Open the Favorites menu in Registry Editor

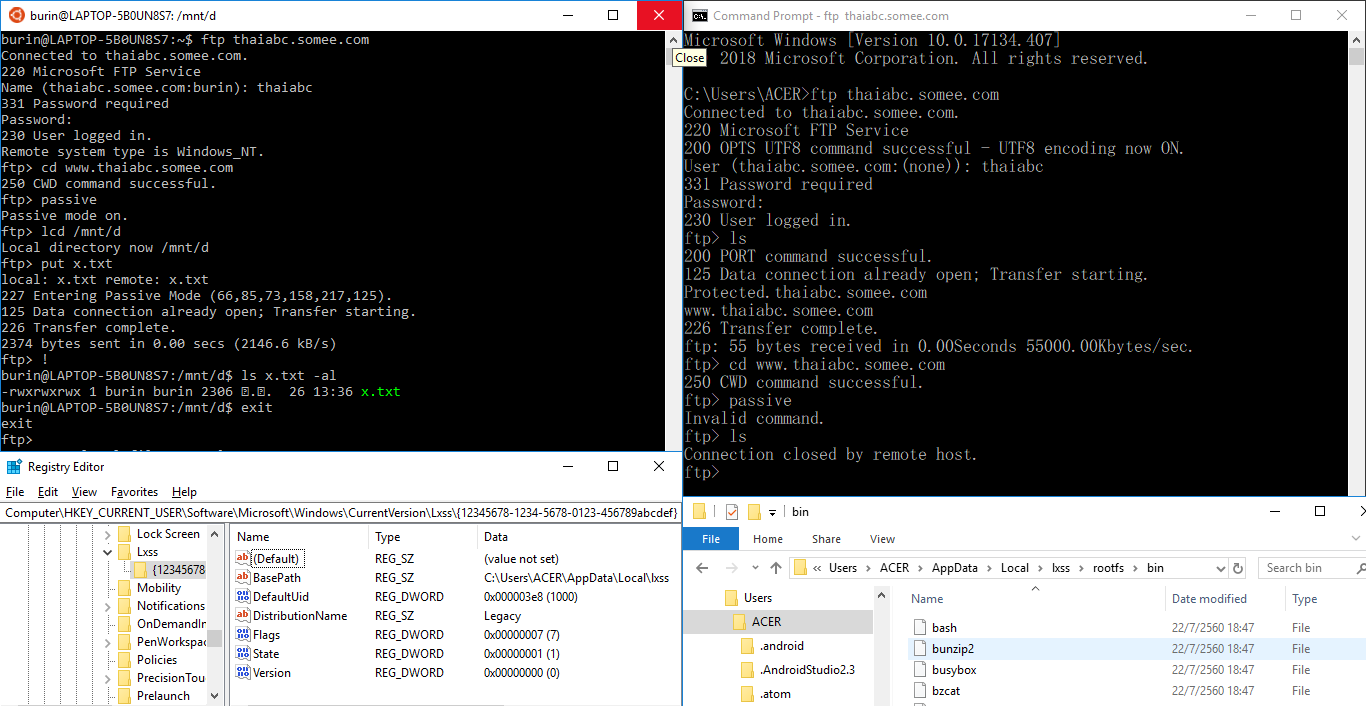[134, 492]
